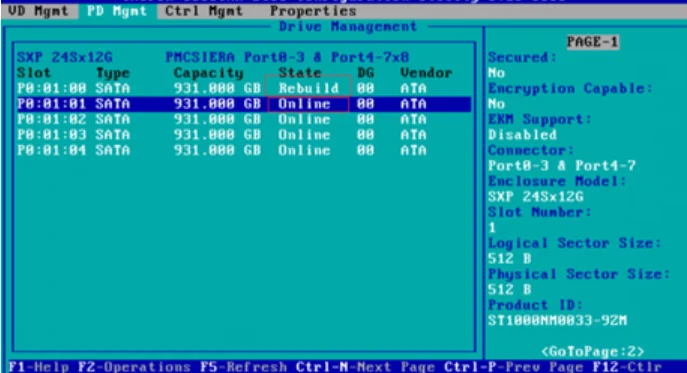
Task: Click F12-Ctlr in the bottom bar
Action: [627, 367]
